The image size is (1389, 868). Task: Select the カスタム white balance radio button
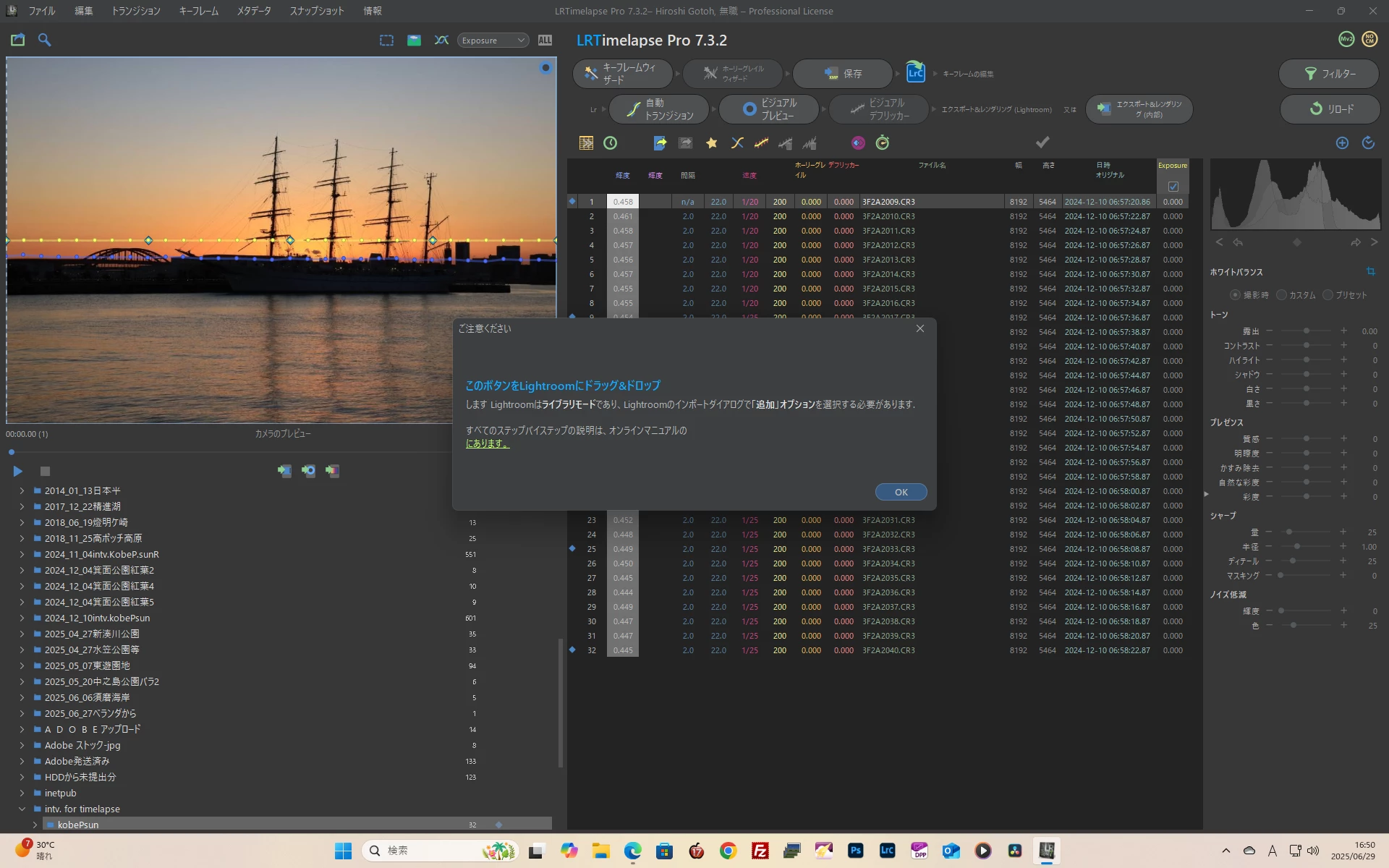(1281, 295)
